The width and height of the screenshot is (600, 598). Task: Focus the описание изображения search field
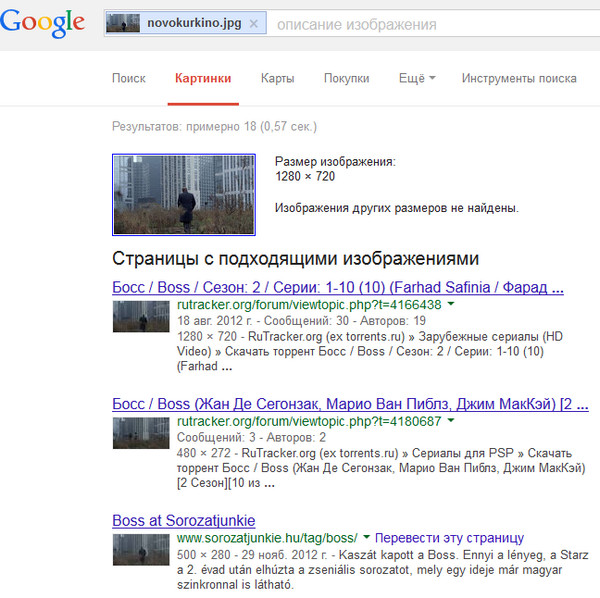pyautogui.click(x=420, y=23)
